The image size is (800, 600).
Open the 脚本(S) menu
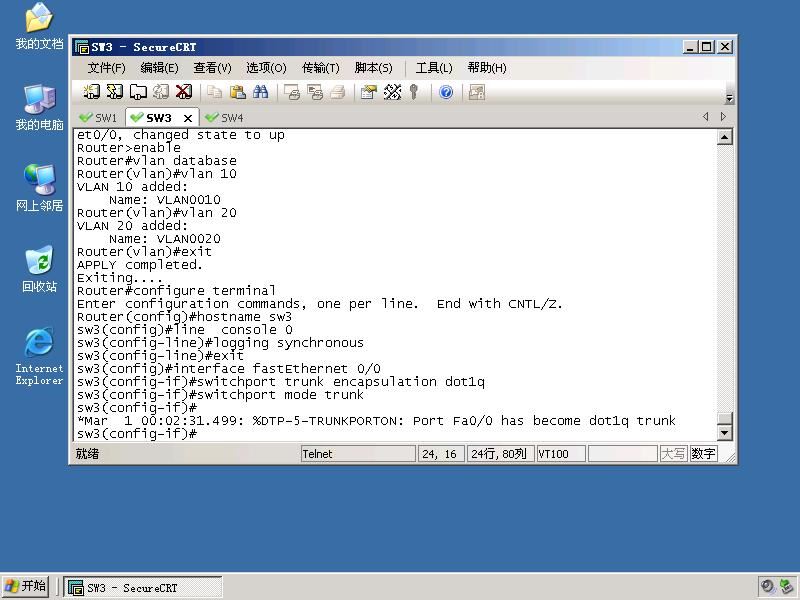point(373,68)
